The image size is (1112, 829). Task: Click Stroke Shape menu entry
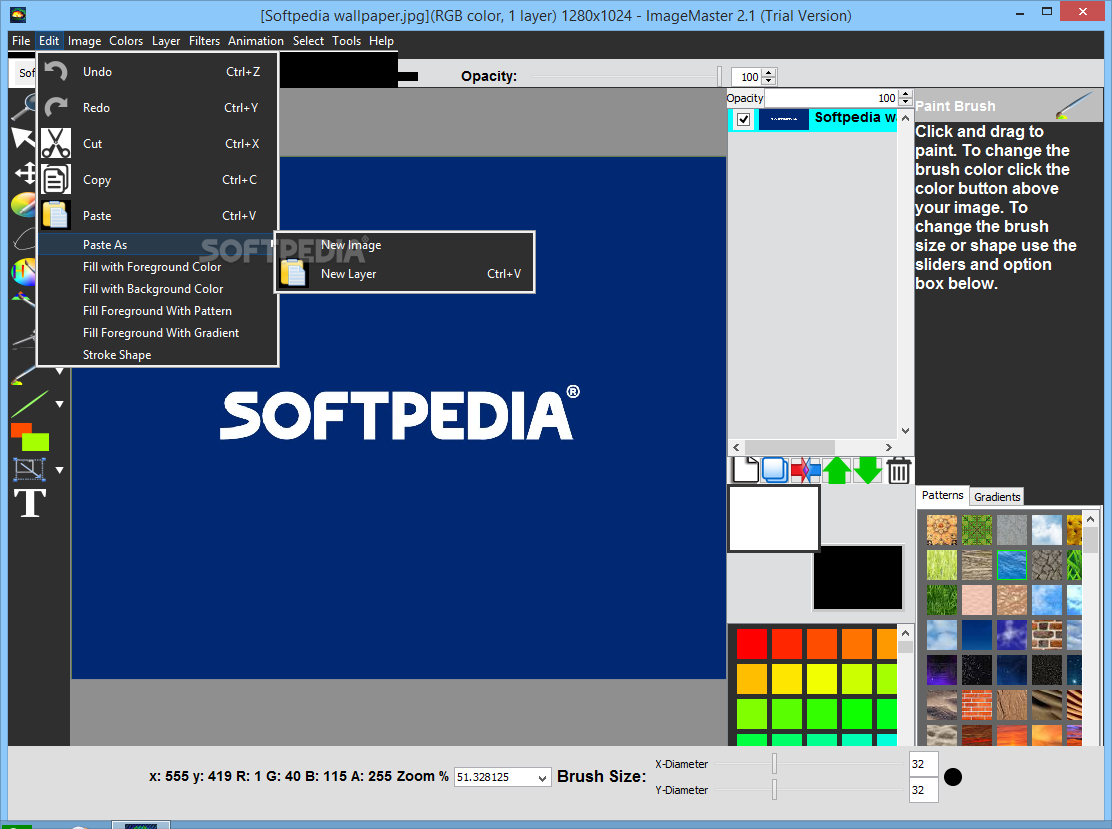pos(157,355)
